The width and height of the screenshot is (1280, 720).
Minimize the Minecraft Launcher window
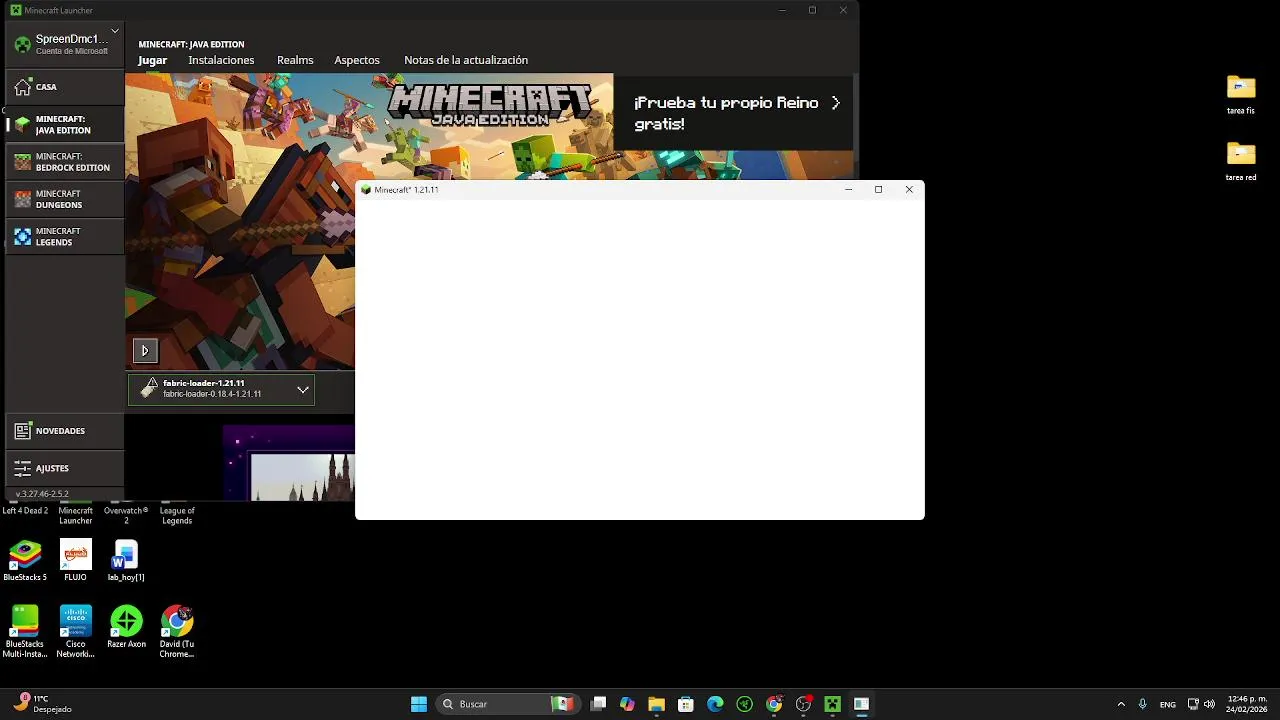[781, 10]
